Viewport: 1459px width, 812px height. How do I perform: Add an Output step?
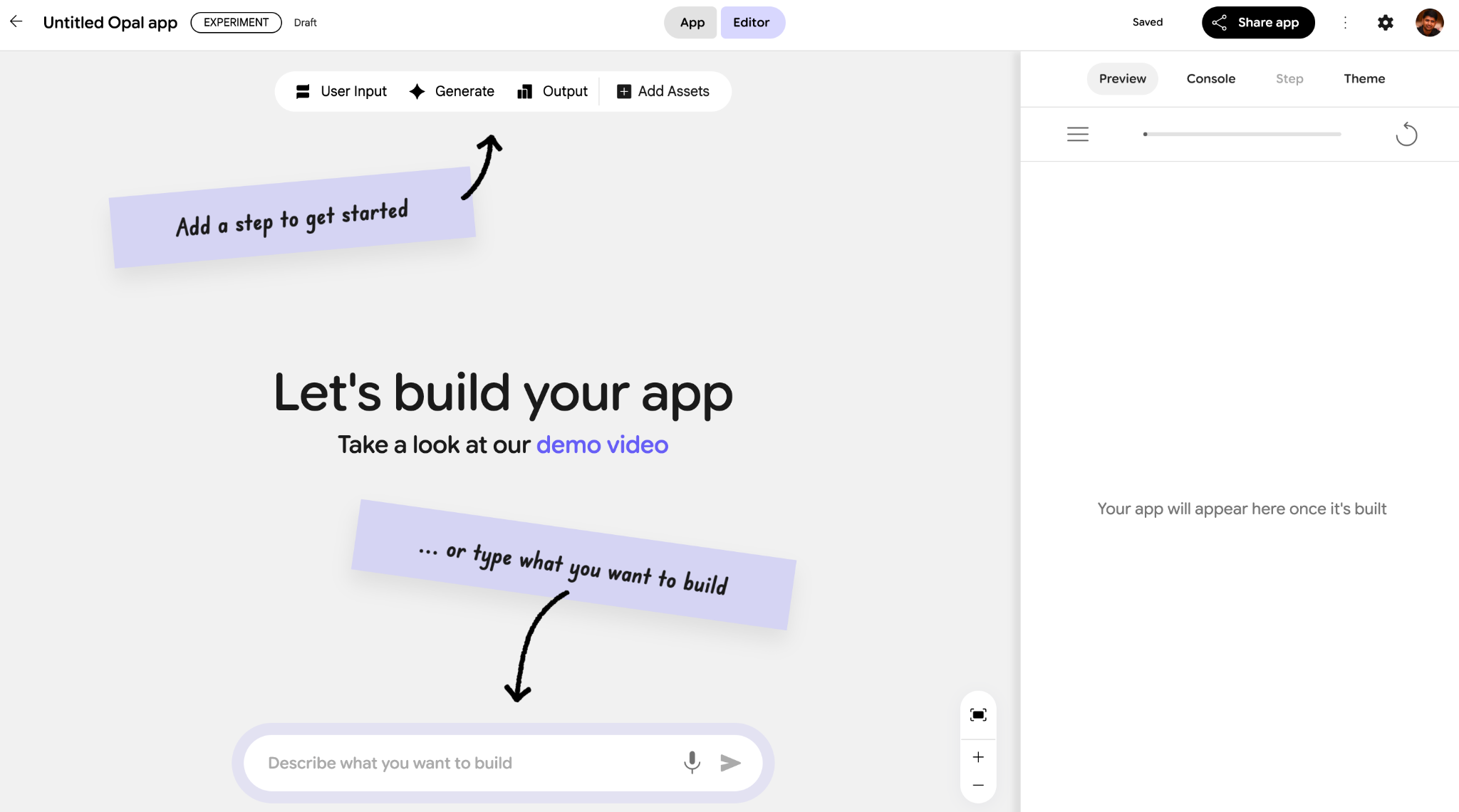click(552, 91)
